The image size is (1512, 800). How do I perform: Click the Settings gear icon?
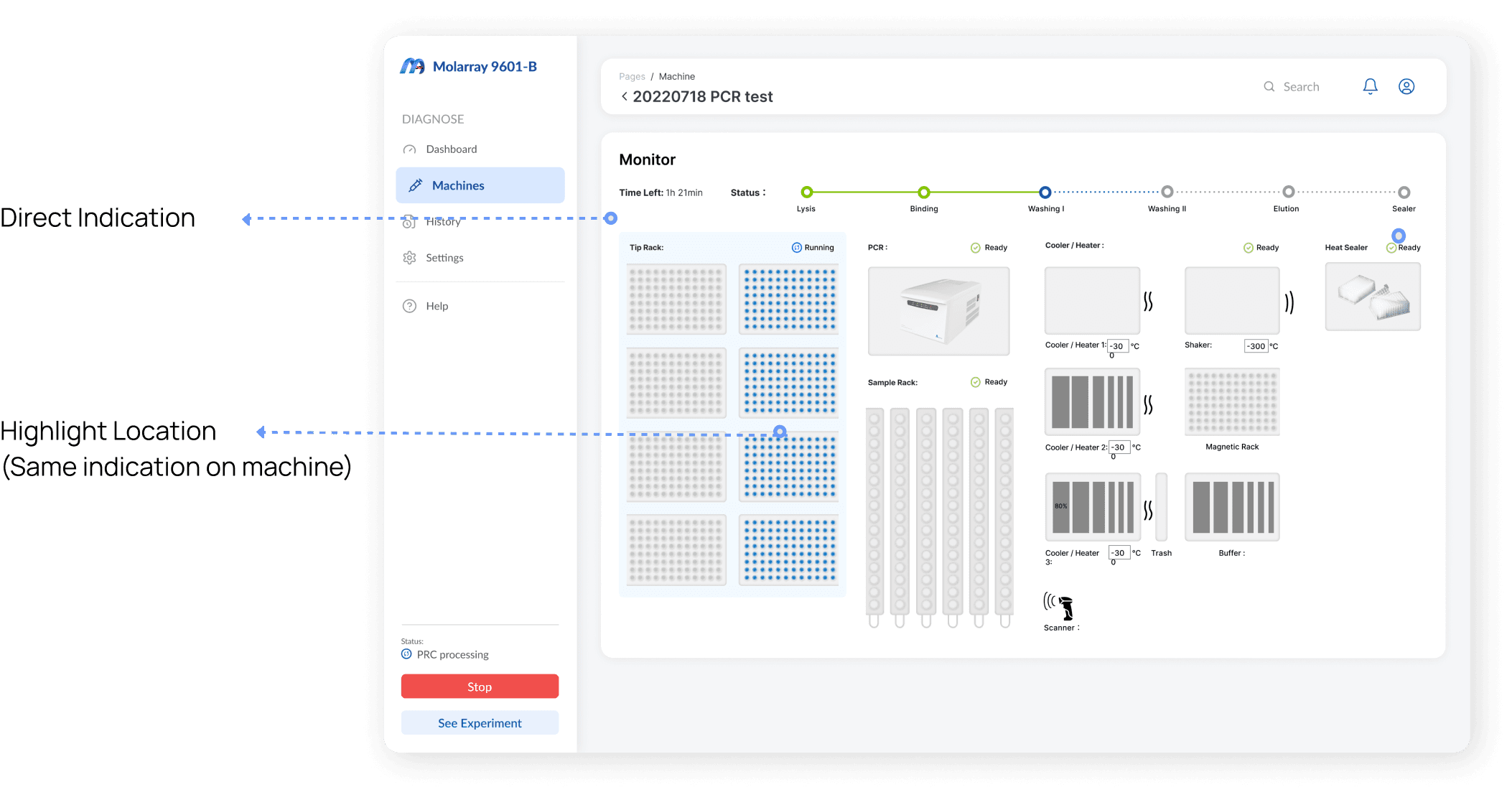(x=409, y=258)
